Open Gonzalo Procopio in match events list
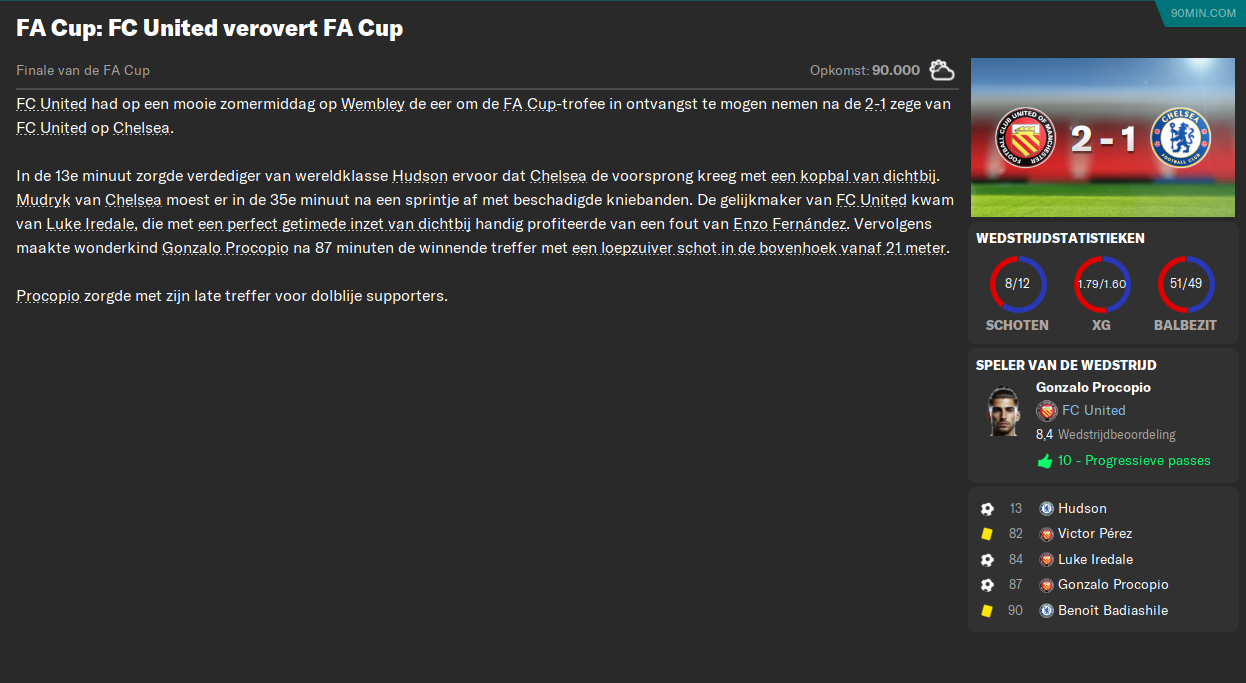Screen dimensions: 1246x683 1113,585
